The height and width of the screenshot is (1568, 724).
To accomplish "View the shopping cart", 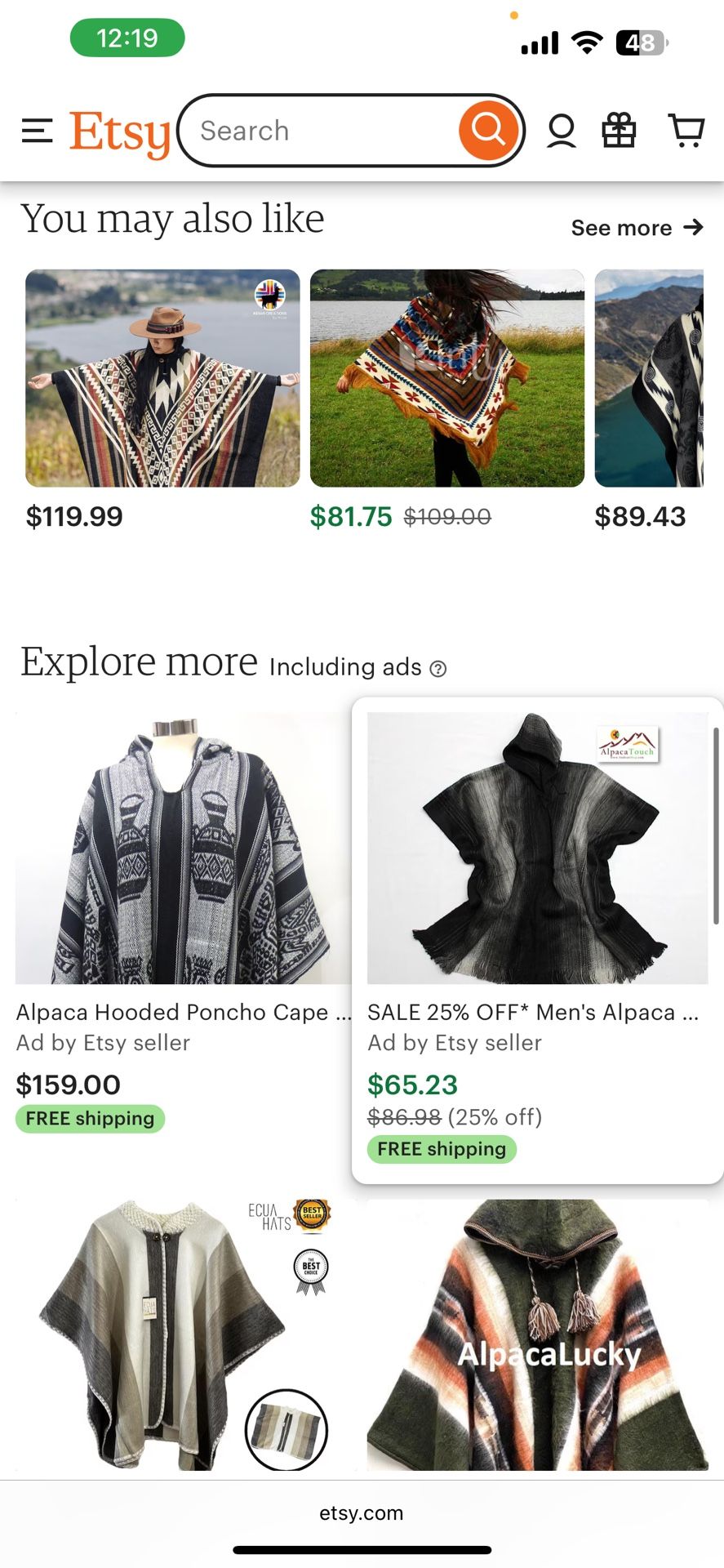I will pyautogui.click(x=686, y=131).
